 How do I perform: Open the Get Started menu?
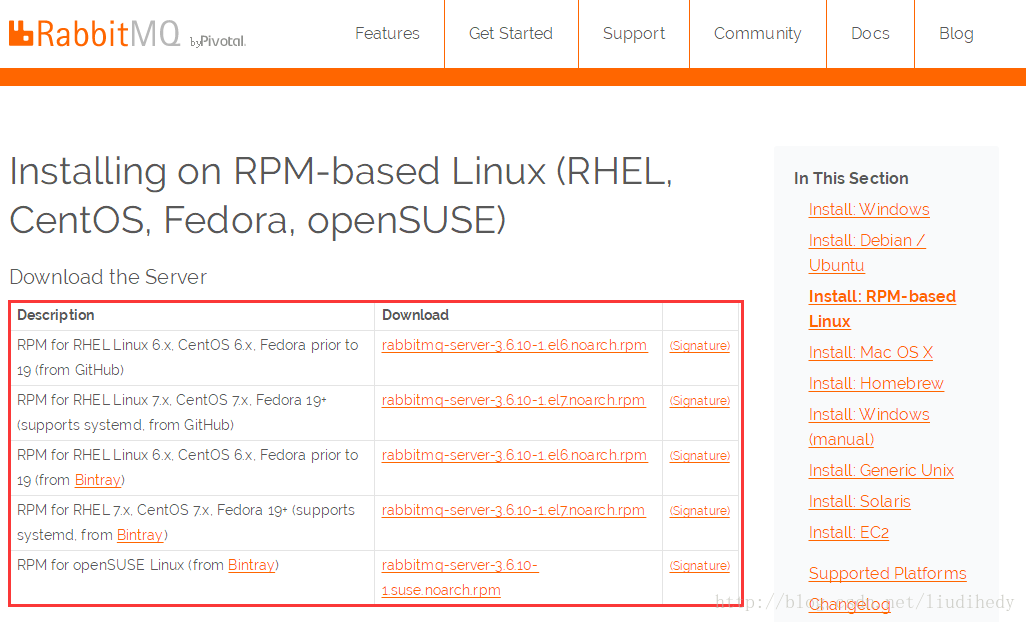coord(511,33)
